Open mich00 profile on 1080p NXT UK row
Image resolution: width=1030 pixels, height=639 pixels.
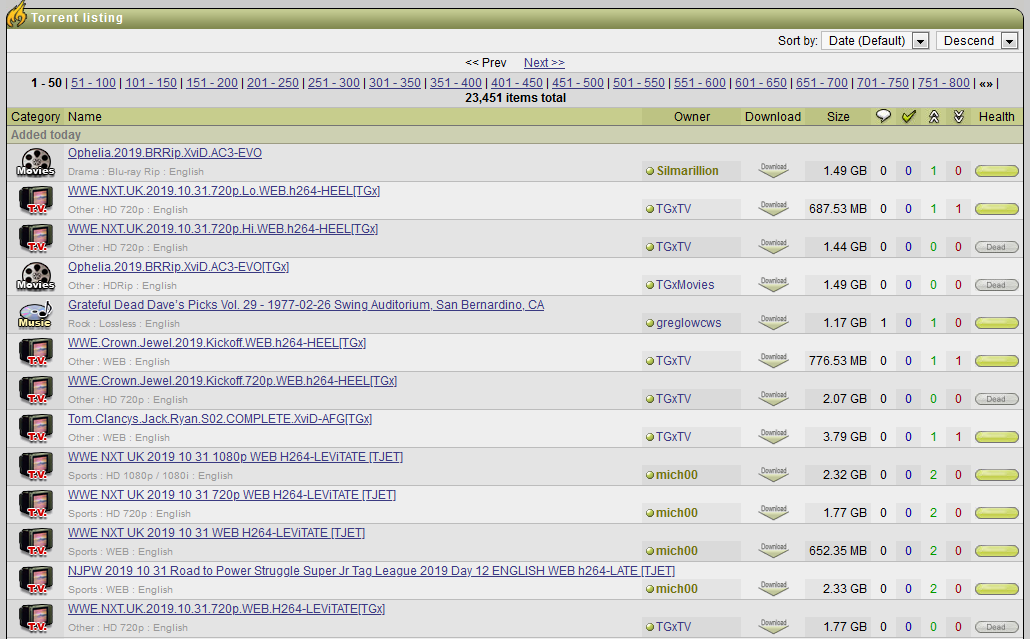click(x=677, y=475)
